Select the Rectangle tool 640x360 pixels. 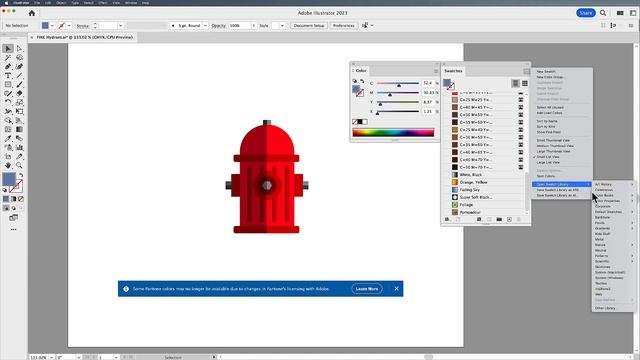8,84
